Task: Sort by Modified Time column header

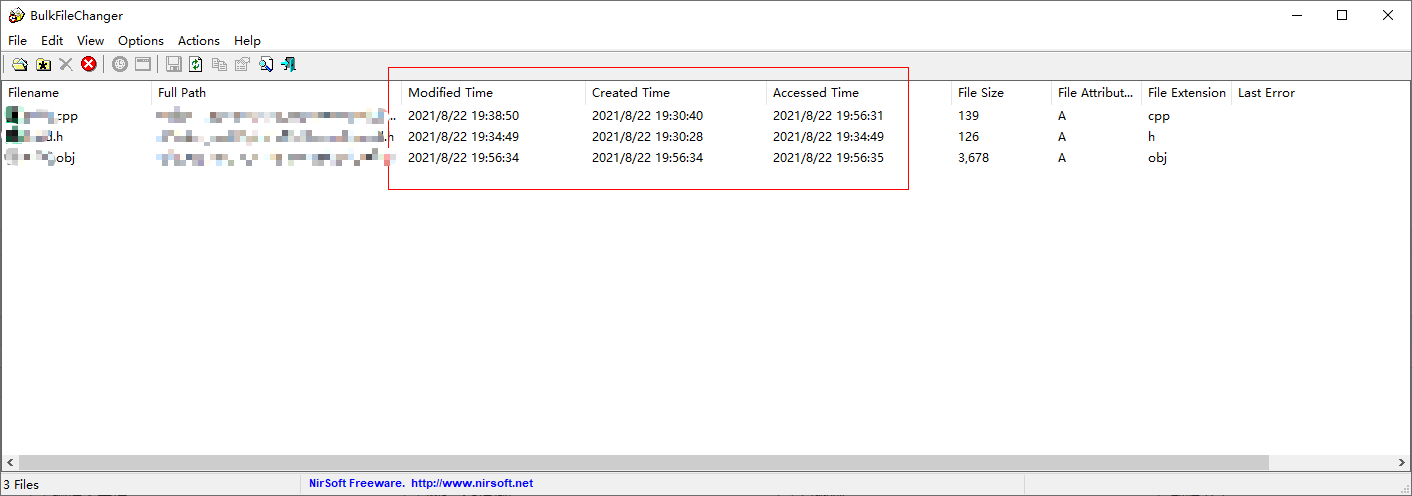Action: point(493,93)
